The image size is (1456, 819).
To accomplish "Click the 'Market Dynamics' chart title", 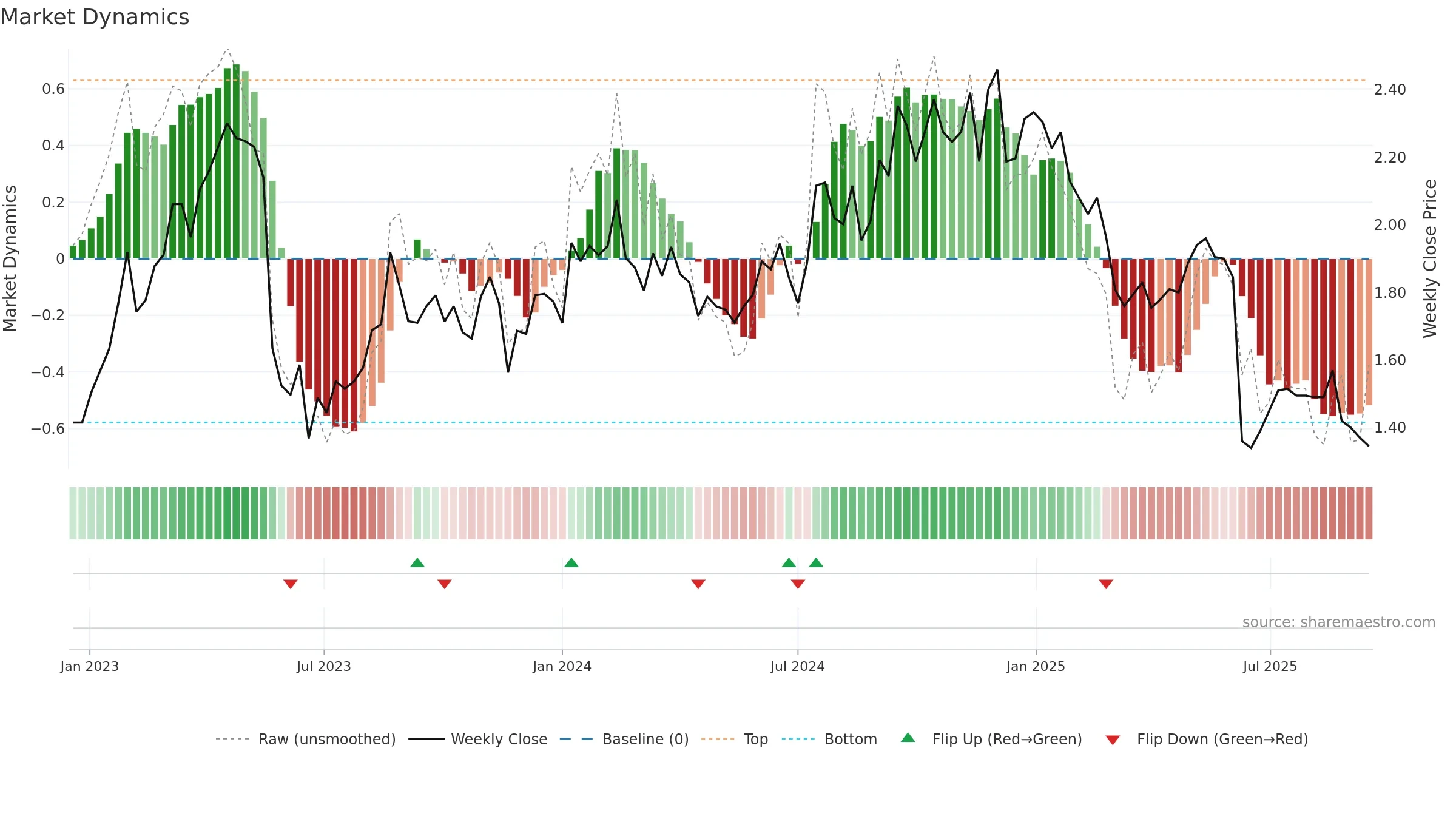I will tap(95, 17).
